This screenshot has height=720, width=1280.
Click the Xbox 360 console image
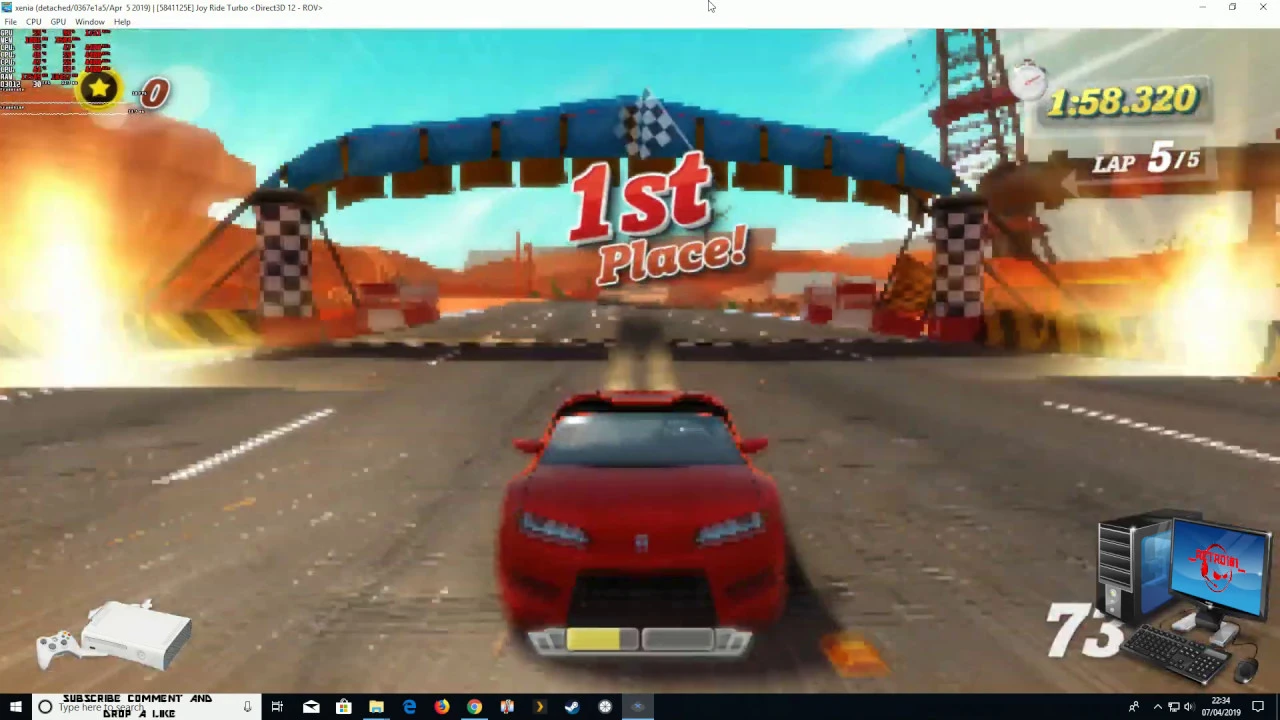[x=114, y=636]
